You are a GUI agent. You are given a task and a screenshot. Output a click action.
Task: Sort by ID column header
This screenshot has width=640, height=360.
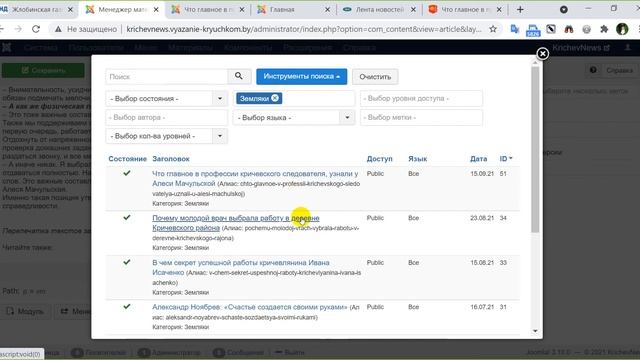[x=506, y=158]
